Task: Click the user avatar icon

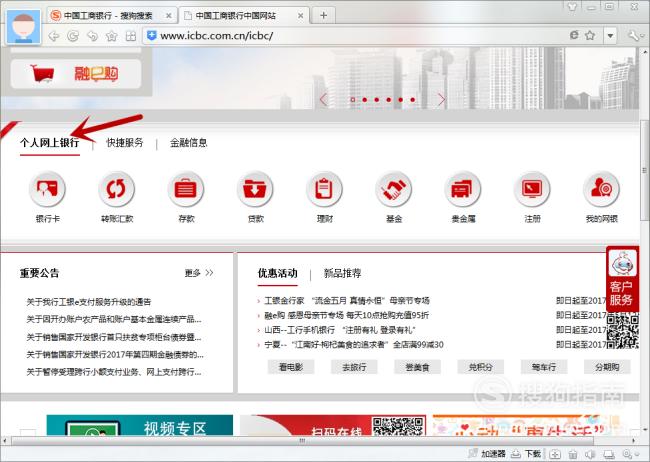Action: click(x=24, y=27)
